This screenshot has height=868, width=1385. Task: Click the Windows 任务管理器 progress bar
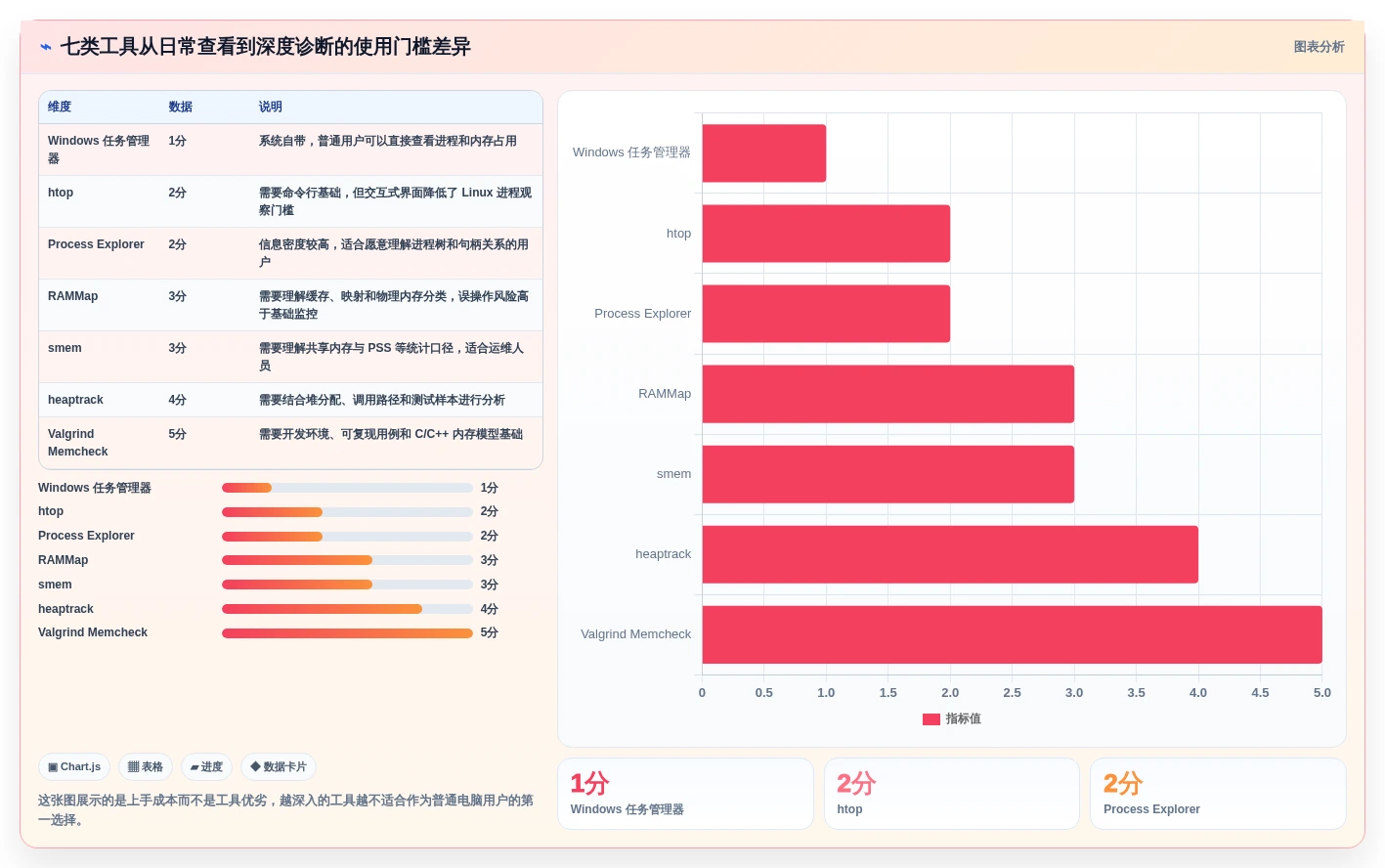347,488
